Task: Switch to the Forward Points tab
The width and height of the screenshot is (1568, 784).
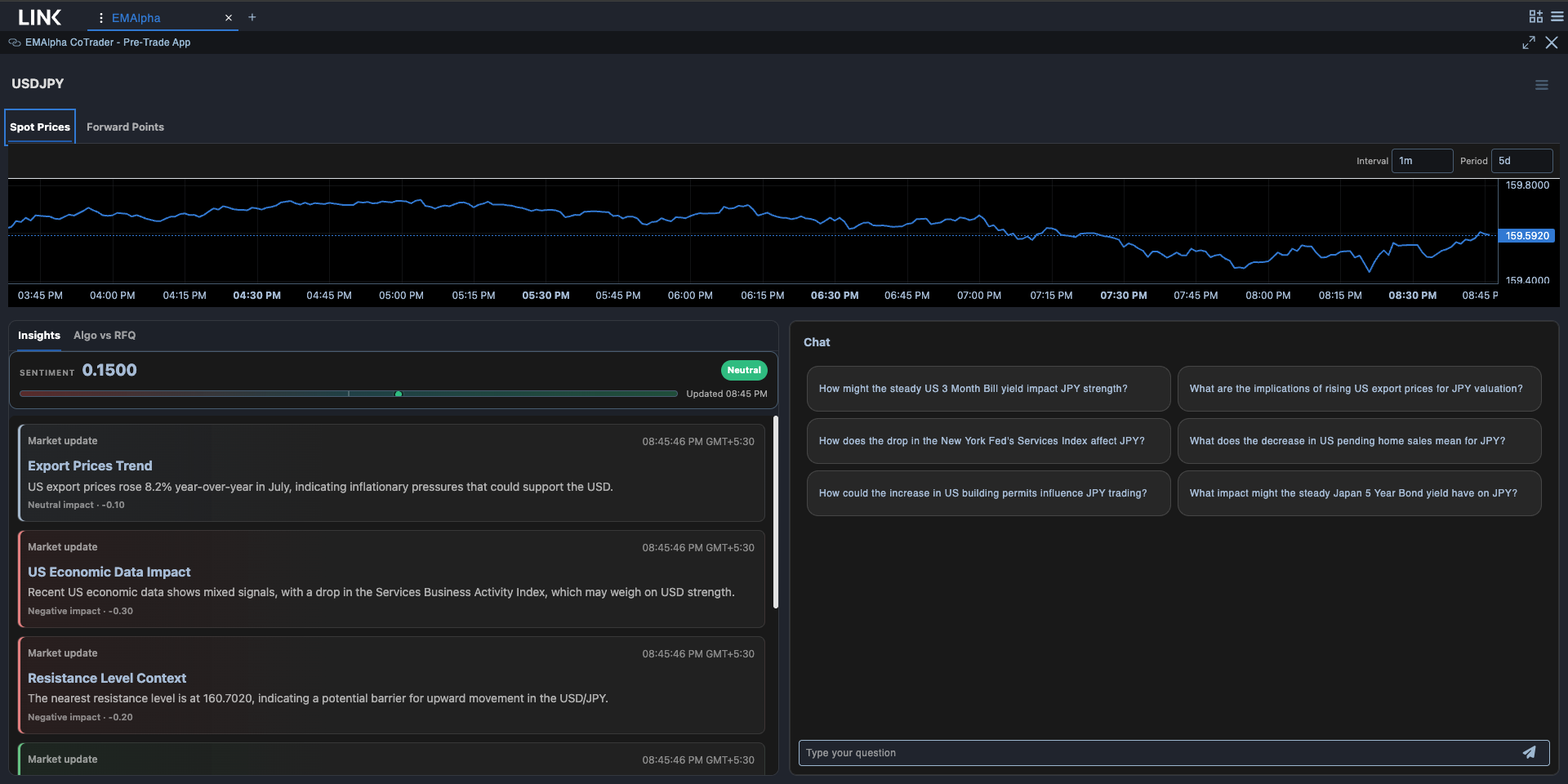Action: click(x=125, y=127)
